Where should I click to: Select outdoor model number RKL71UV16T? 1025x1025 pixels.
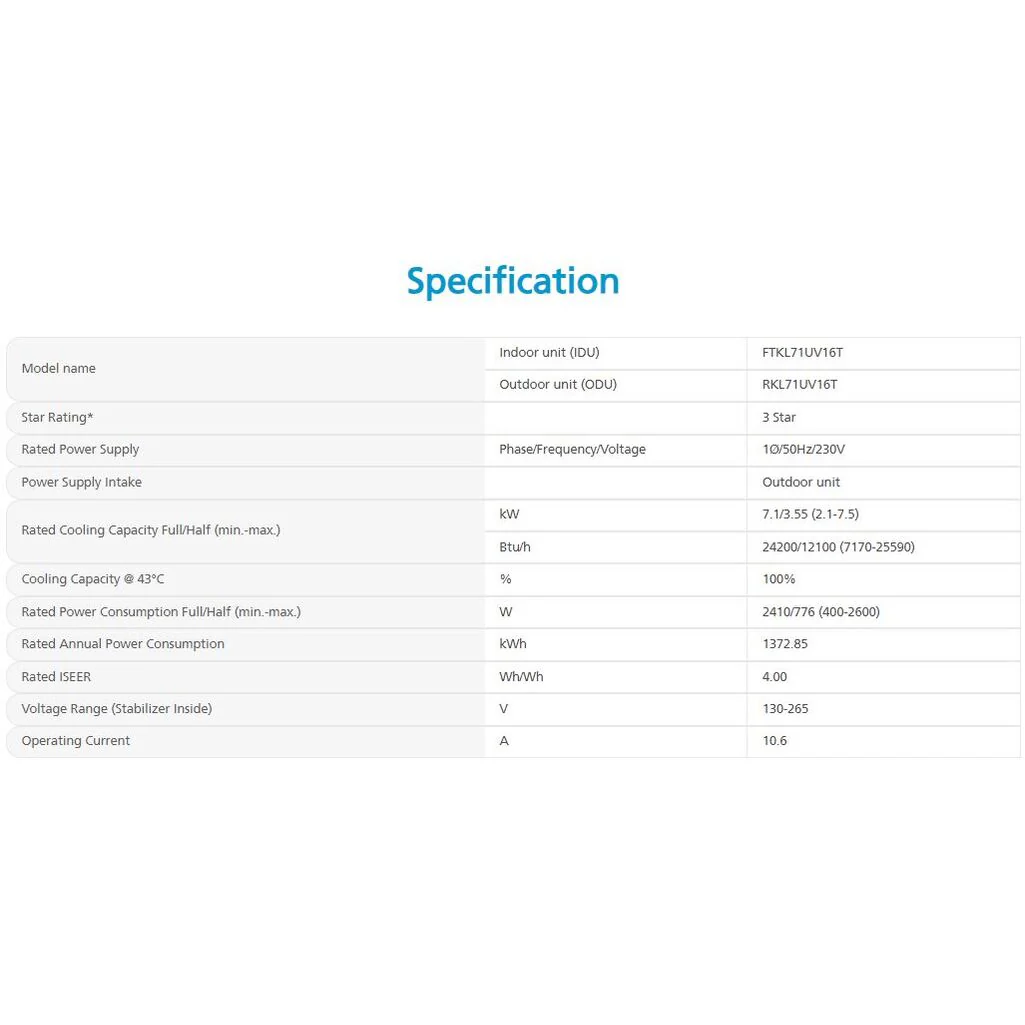(799, 385)
